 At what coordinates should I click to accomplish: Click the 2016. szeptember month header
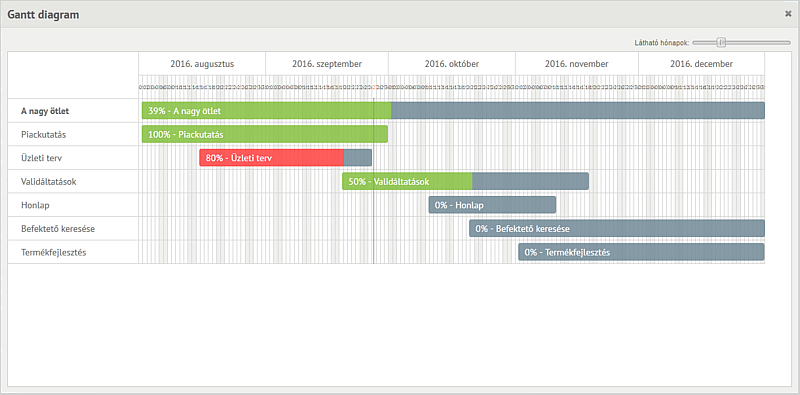(327, 64)
